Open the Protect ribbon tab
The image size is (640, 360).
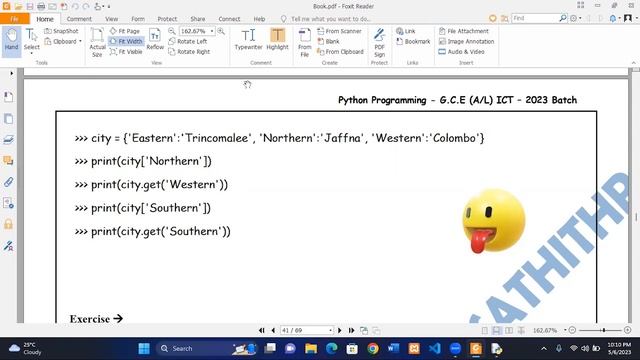[167, 19]
